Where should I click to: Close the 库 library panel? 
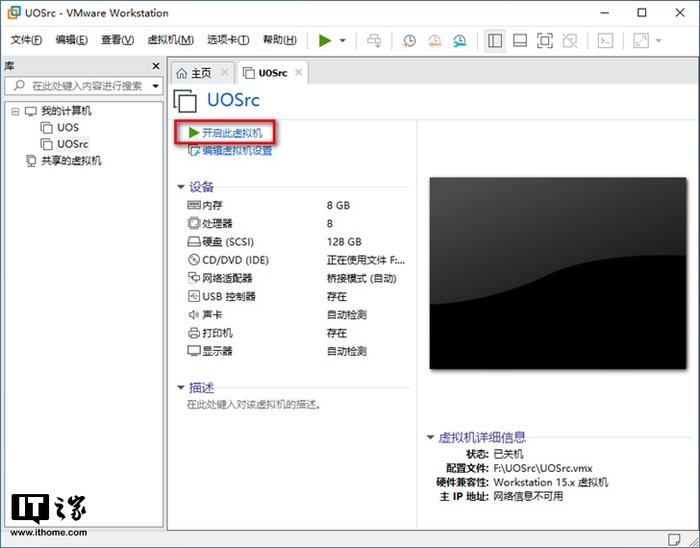tap(156, 66)
